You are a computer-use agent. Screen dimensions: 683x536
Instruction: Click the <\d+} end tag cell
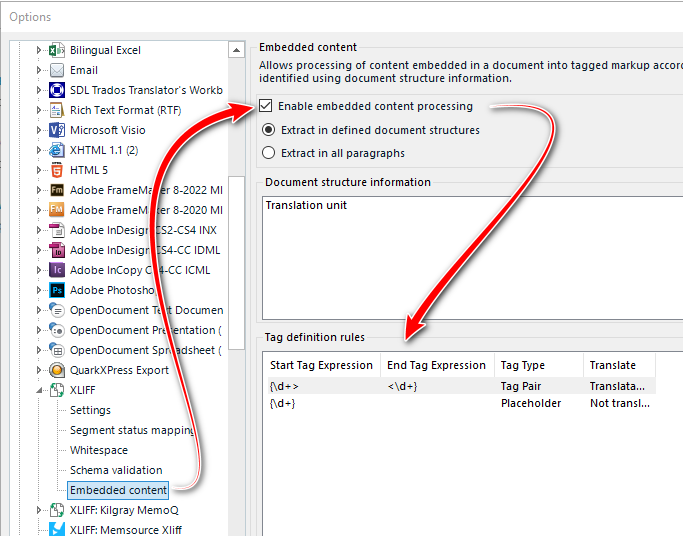pos(402,386)
